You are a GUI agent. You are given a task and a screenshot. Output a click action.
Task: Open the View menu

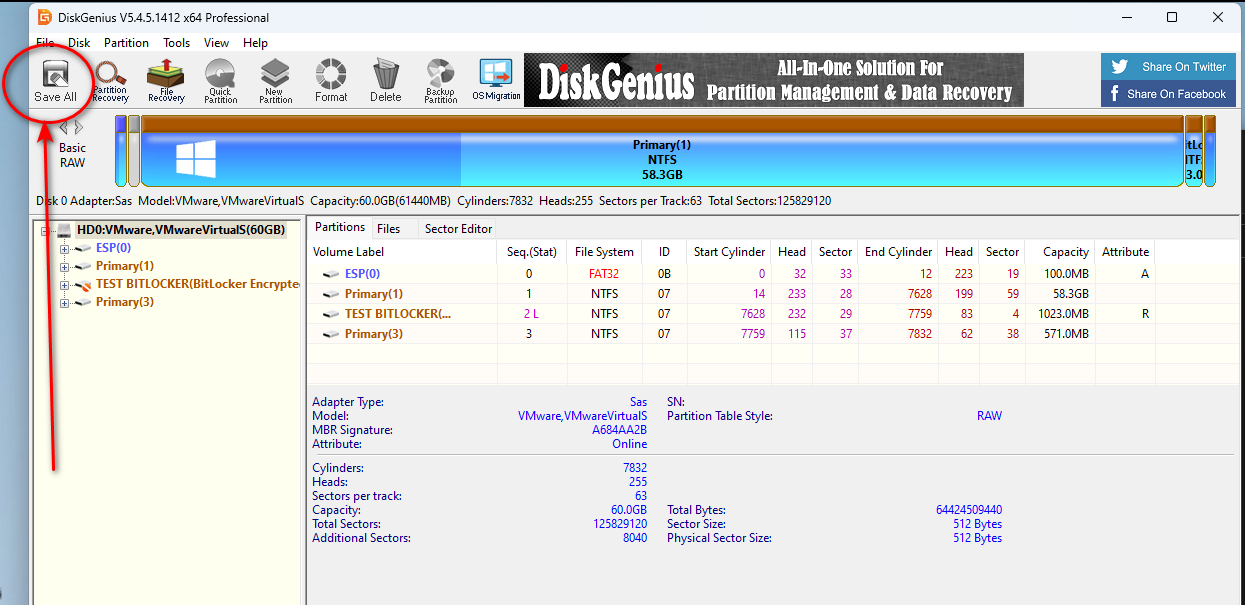pyautogui.click(x=216, y=43)
